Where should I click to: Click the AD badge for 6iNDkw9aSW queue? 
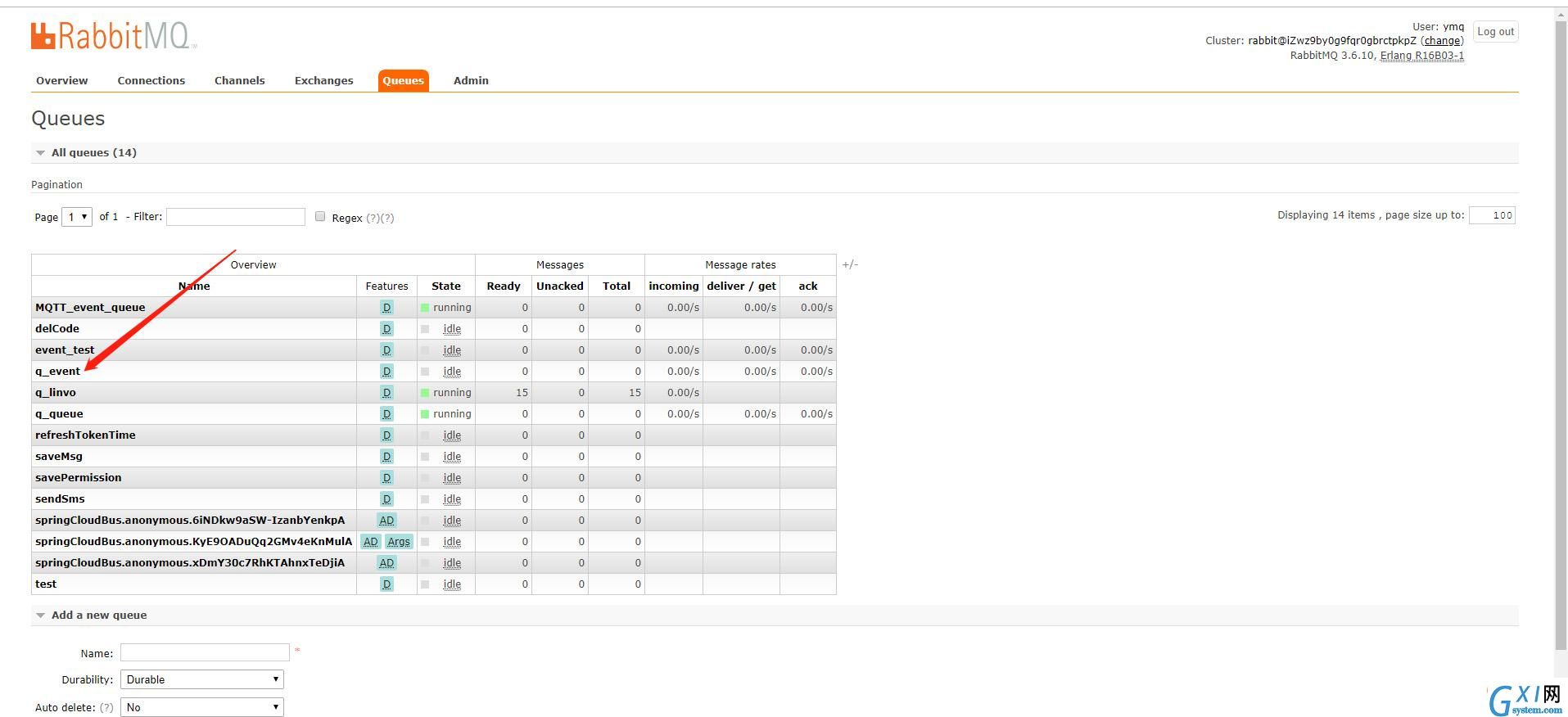click(386, 520)
